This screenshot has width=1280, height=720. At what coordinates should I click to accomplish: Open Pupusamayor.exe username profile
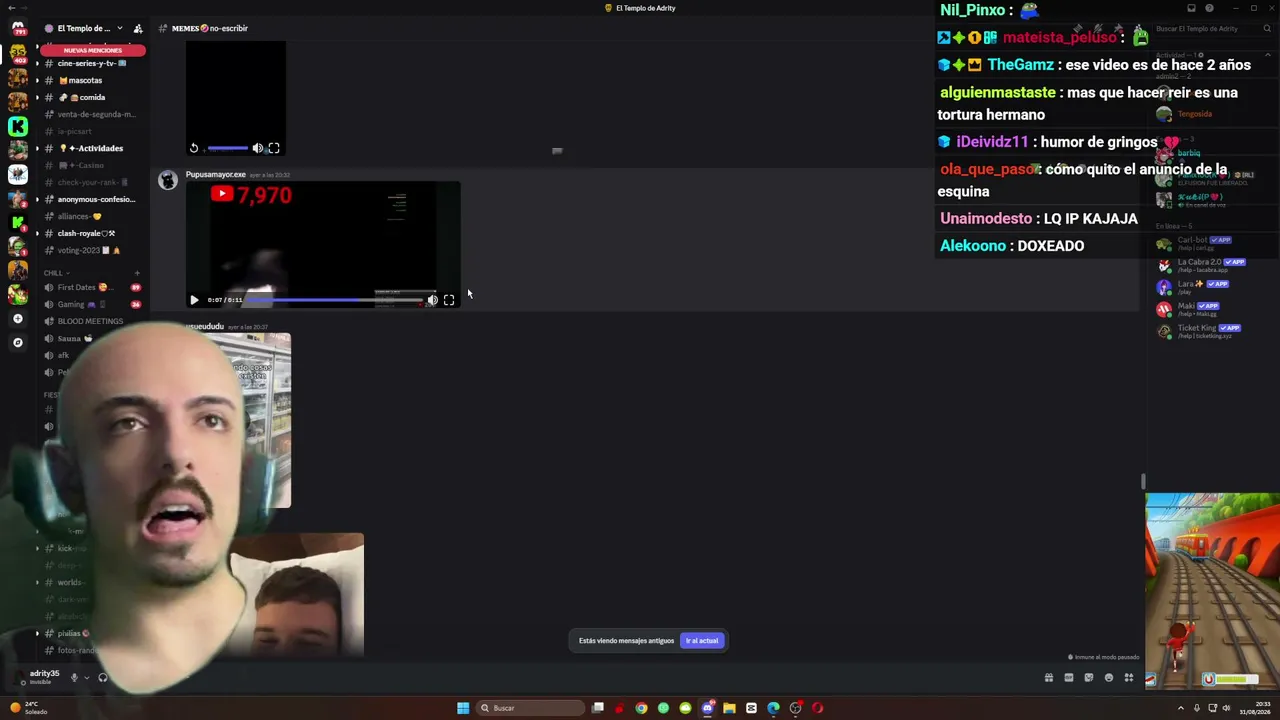215,174
